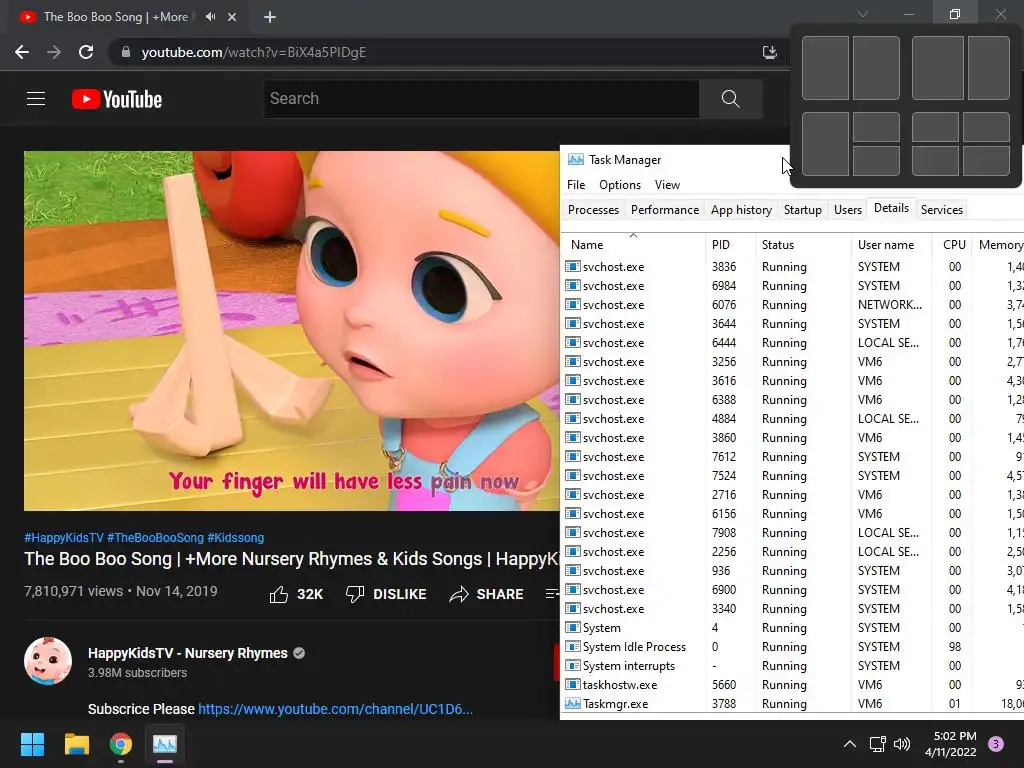Click the DISLIKE thumbs down button
This screenshot has height=768, width=1024.
coord(386,594)
